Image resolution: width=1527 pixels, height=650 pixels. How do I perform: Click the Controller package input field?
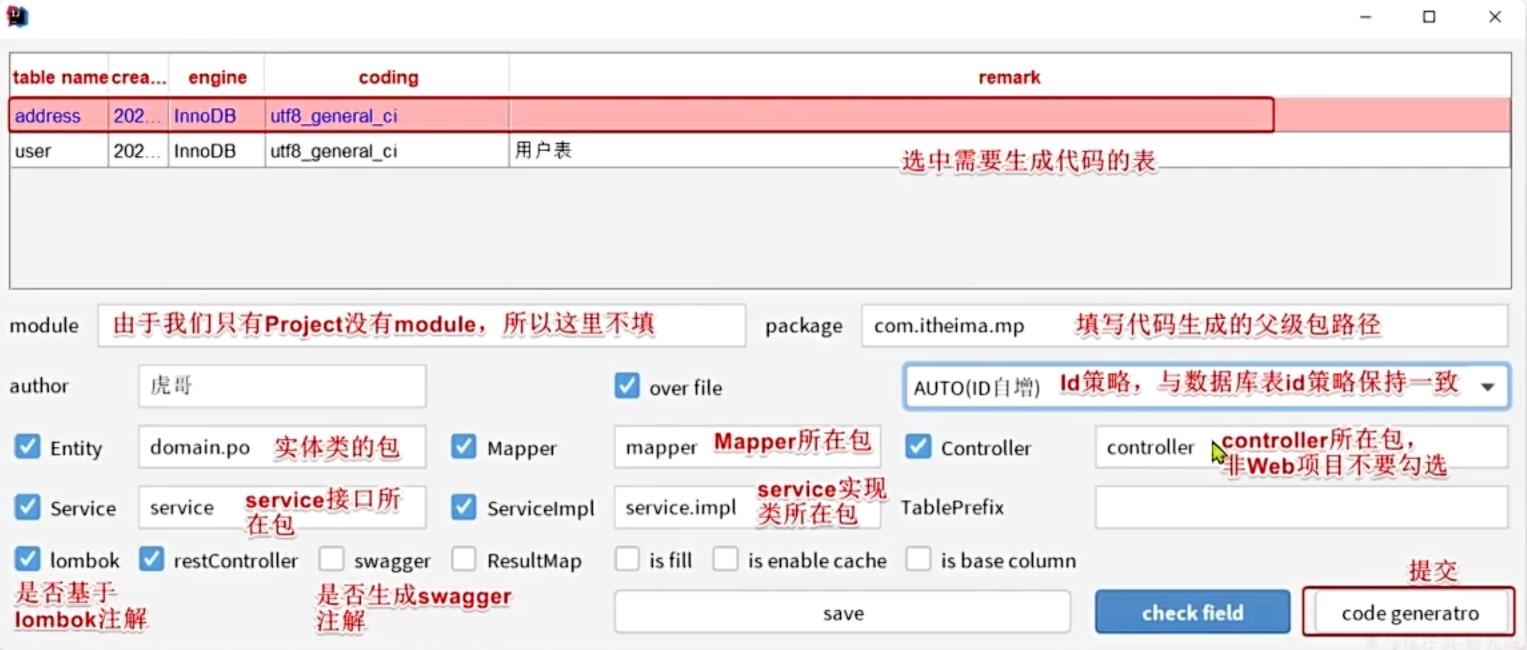pos(1301,447)
